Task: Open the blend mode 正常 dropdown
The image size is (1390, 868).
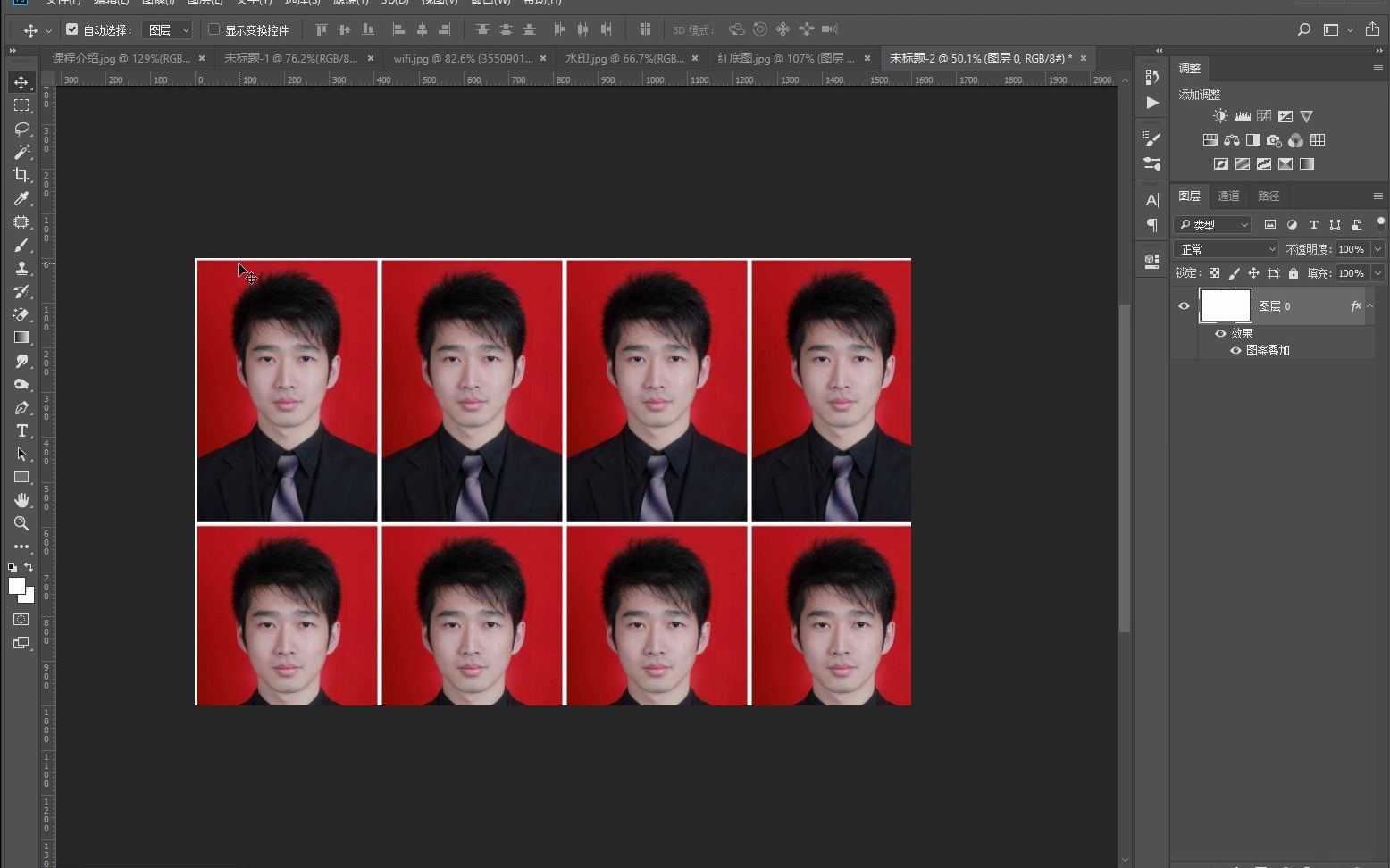Action: [1226, 249]
